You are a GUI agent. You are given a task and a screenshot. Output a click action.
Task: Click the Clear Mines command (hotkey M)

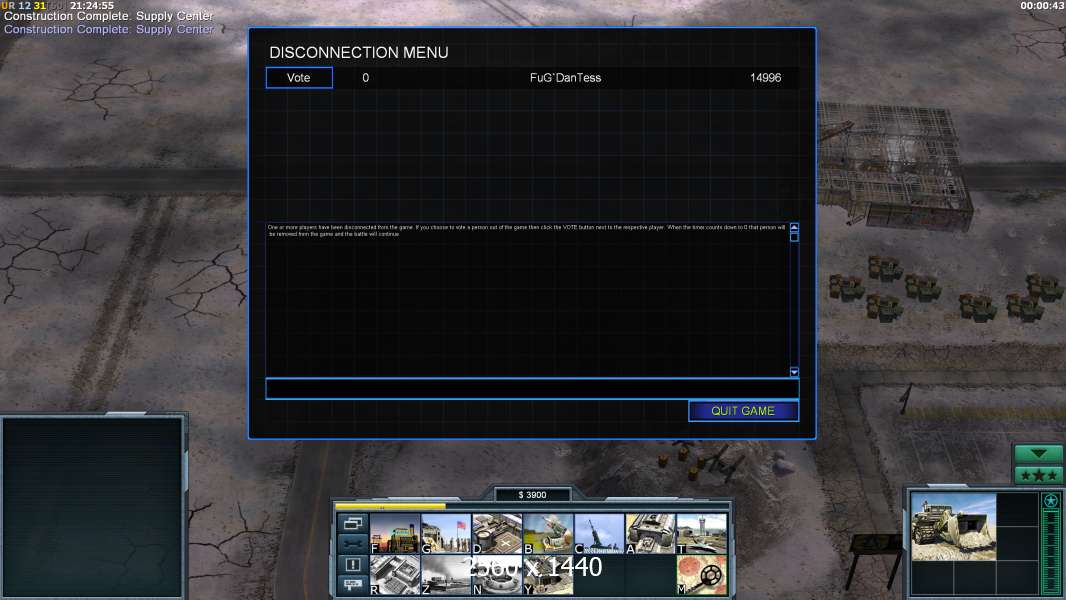[x=702, y=575]
